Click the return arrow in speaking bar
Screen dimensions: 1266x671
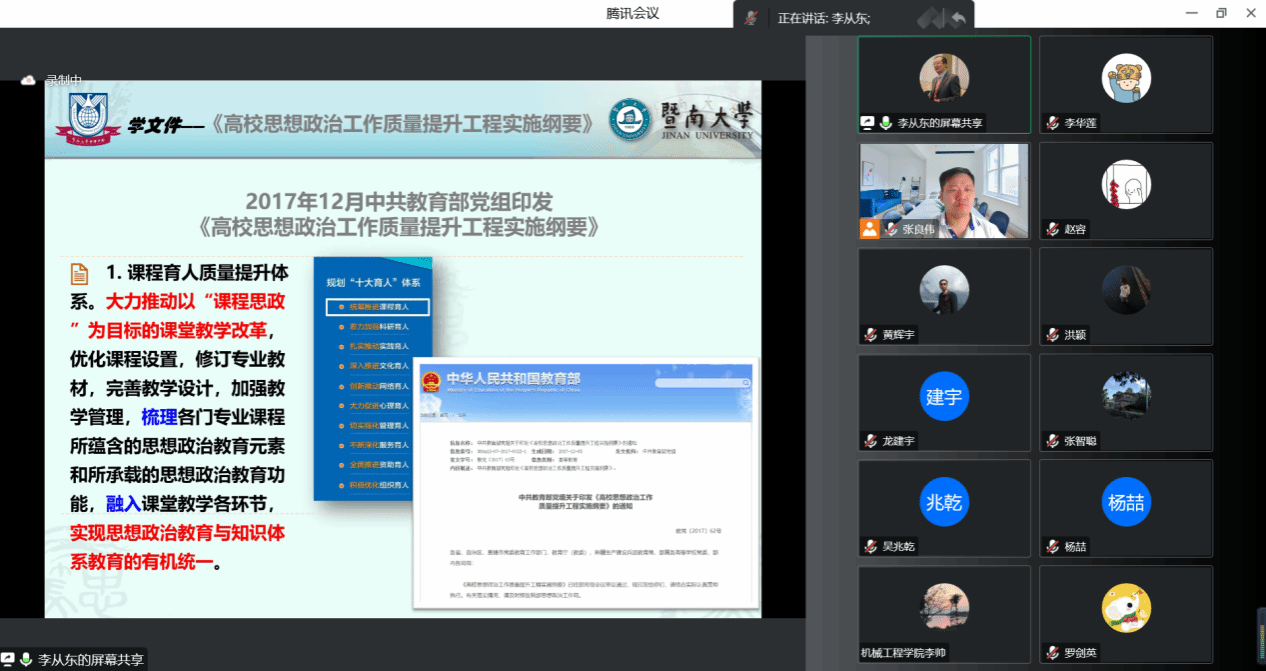point(958,17)
